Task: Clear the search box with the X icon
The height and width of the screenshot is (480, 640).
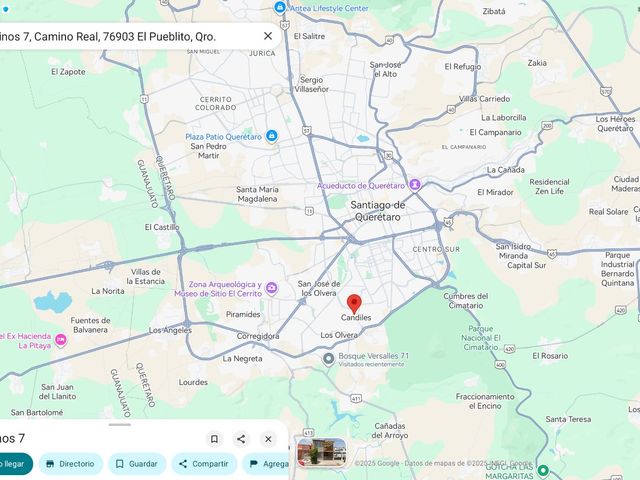Action: click(x=268, y=36)
